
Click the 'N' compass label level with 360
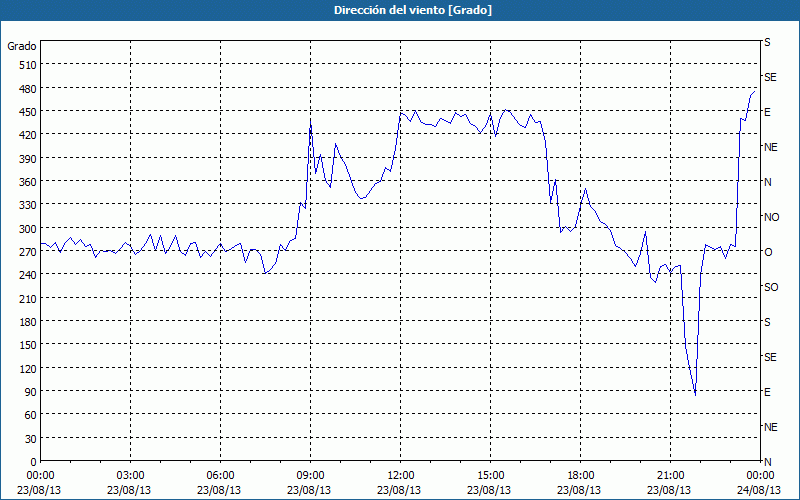coord(767,182)
